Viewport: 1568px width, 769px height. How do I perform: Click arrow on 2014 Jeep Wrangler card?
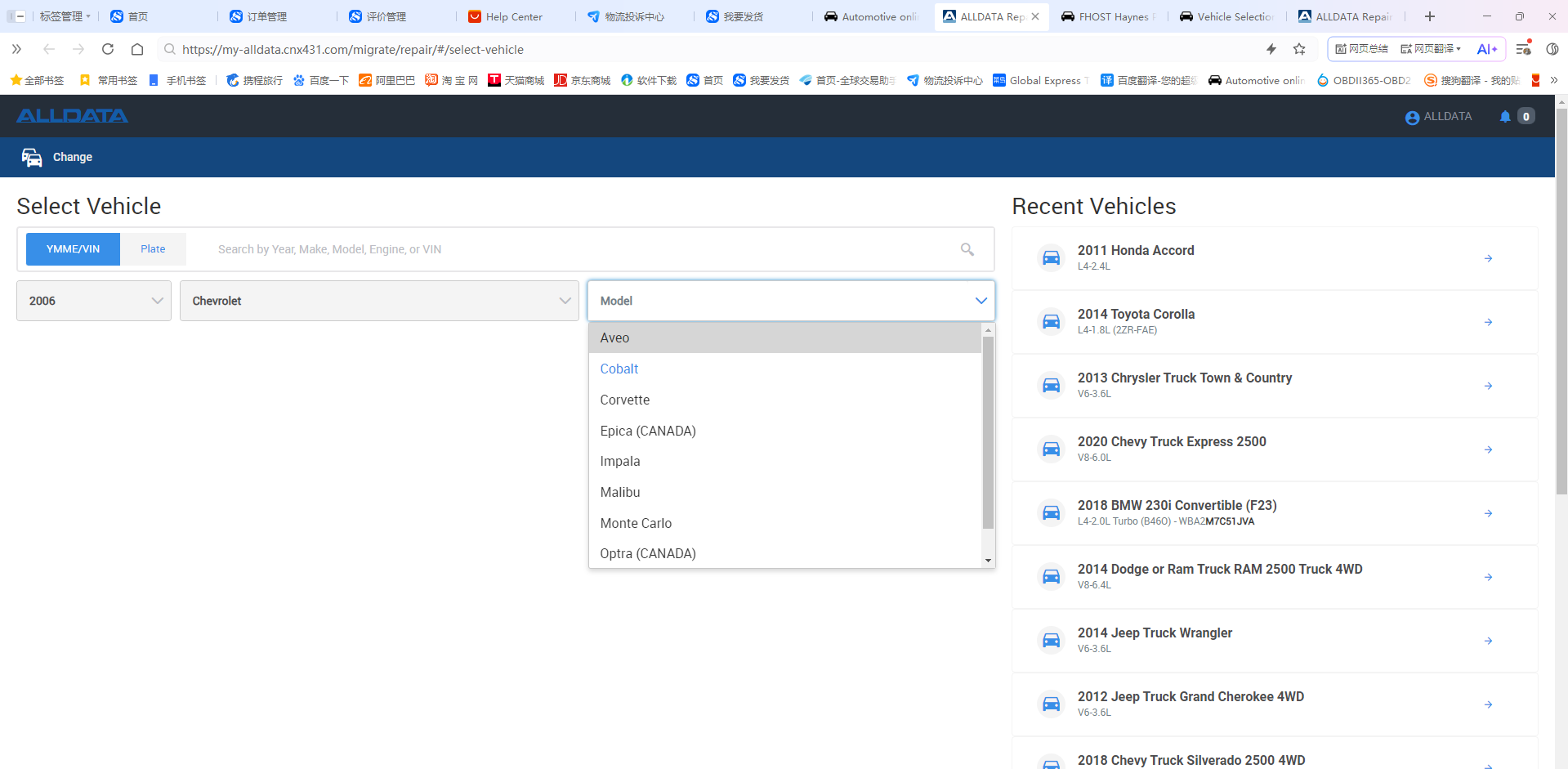[x=1489, y=641]
